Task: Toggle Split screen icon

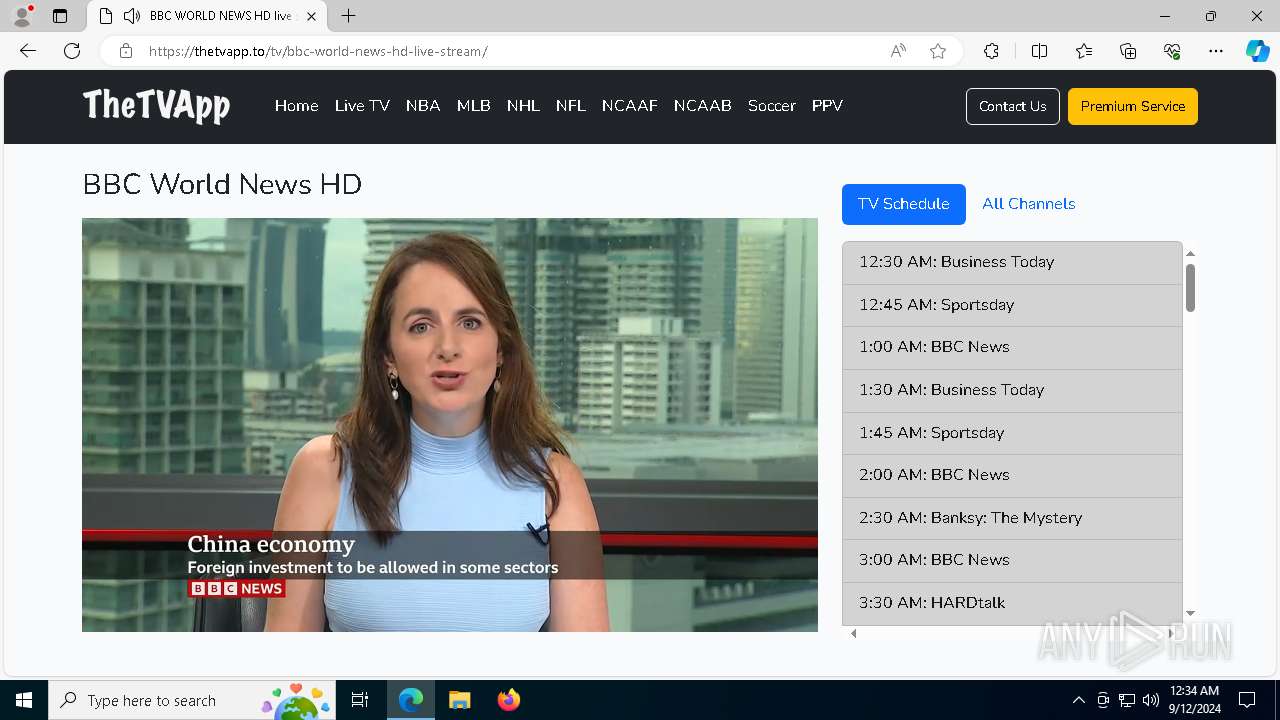Action: (x=1039, y=51)
